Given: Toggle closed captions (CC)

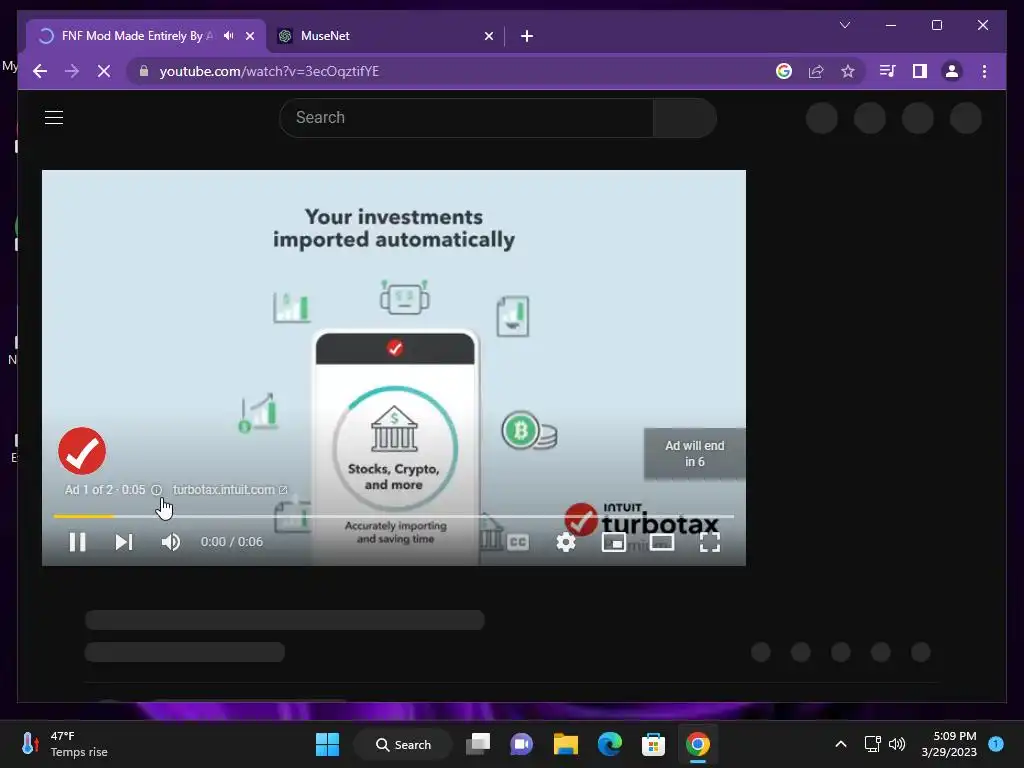Looking at the screenshot, I should [518, 542].
